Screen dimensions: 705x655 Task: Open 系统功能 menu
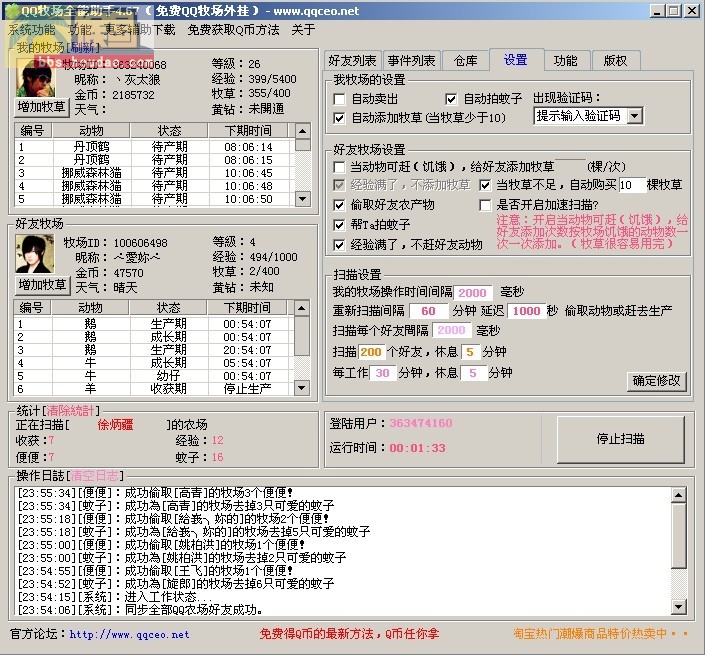(31, 30)
